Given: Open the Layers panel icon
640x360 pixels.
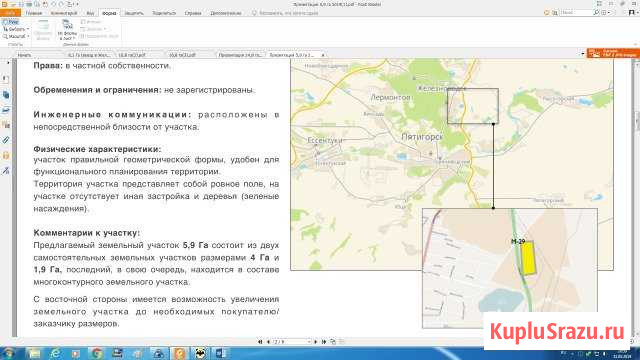Looking at the screenshot, I should (6, 110).
